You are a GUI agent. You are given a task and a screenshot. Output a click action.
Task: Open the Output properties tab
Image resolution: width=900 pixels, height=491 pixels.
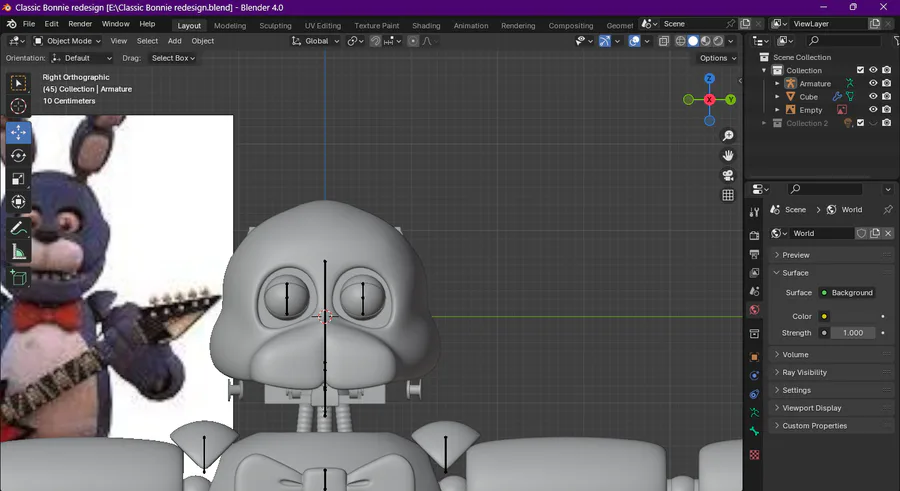point(754,254)
